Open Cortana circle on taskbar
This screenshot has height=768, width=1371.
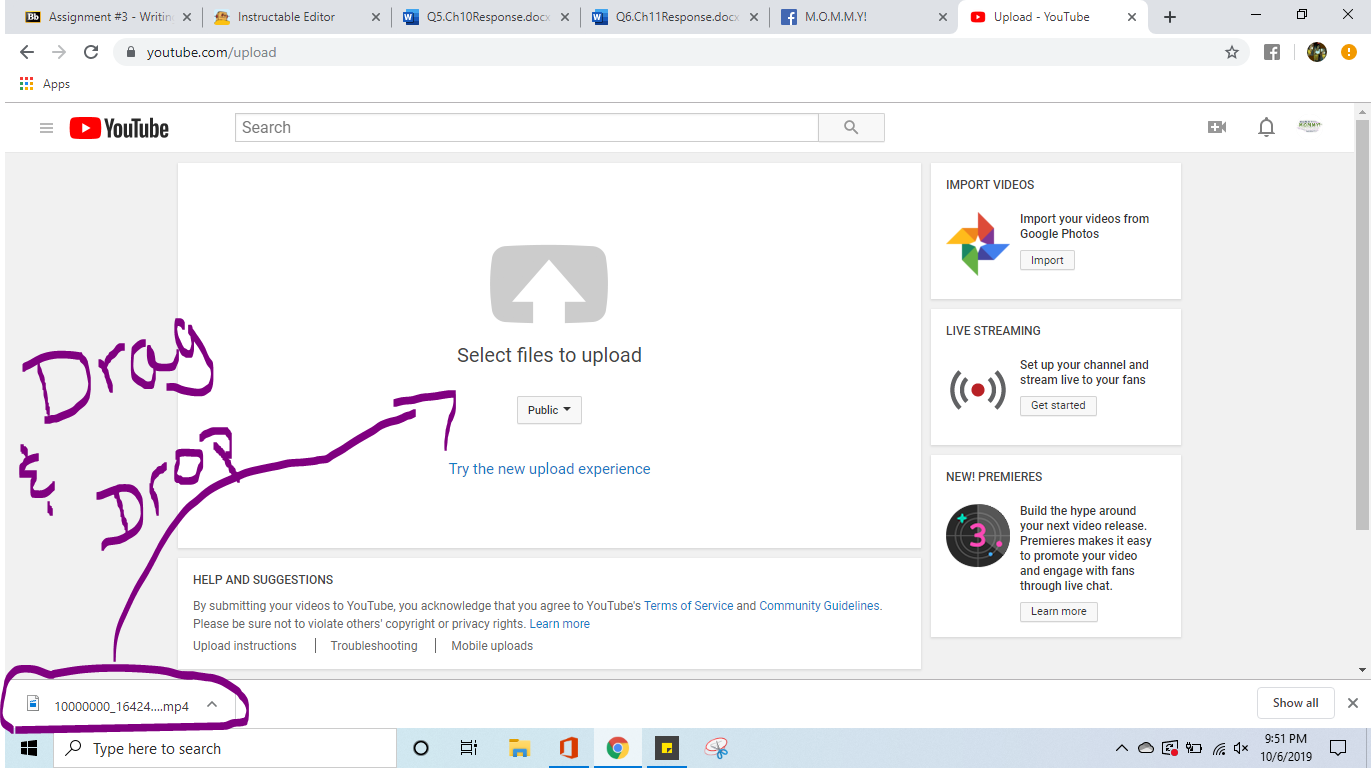[421, 748]
